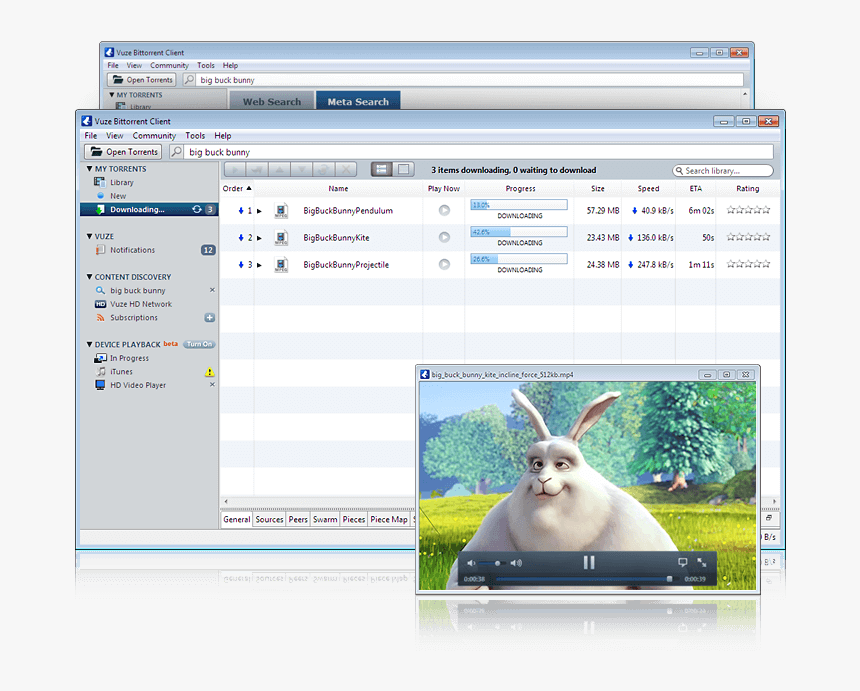
Task: Collapse the DEVICE PLAYBACK section
Action: tap(89, 344)
